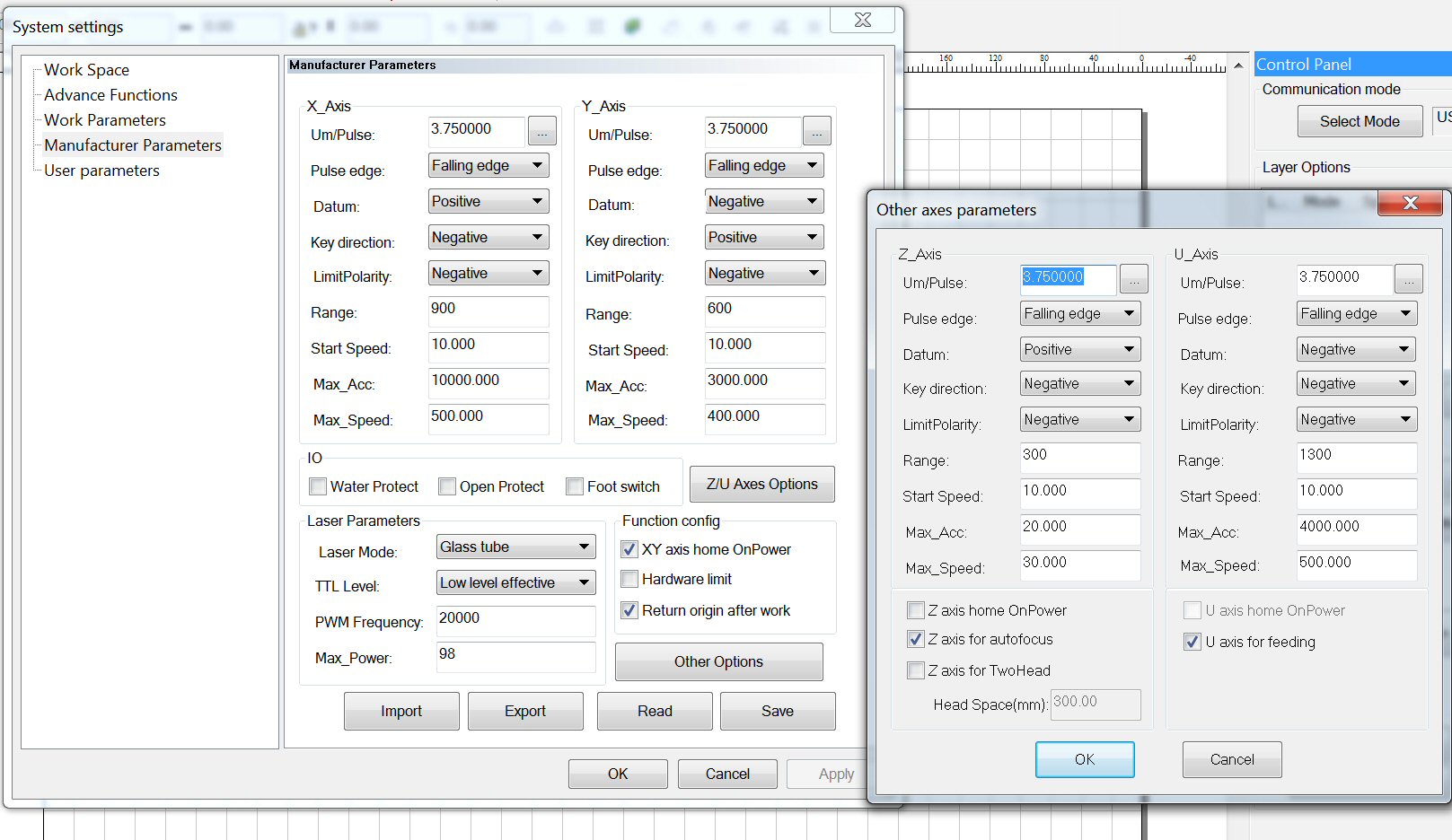Open Z_Axis Datum dropdown
This screenshot has height=840, width=1452.
pos(1079,349)
